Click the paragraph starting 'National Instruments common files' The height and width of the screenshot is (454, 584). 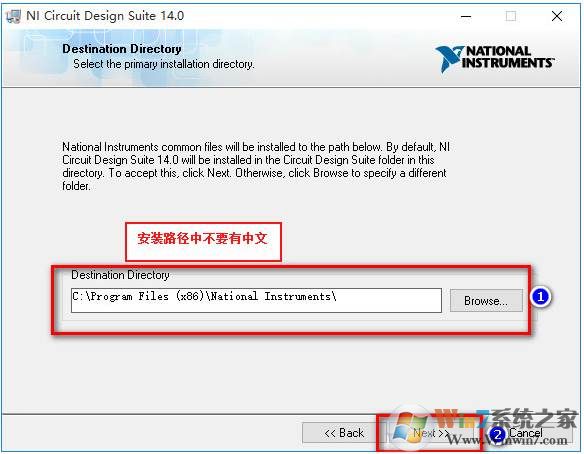pos(256,166)
